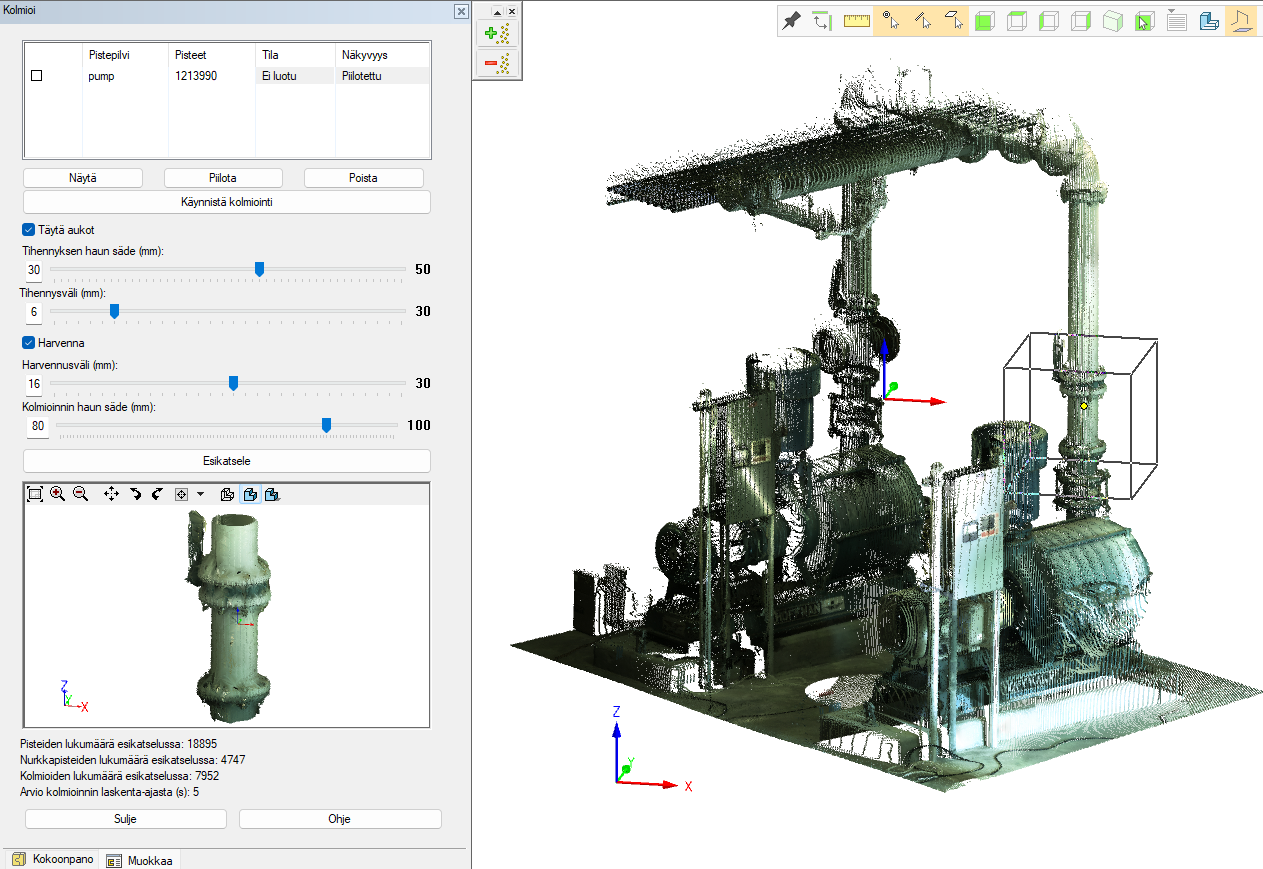Click zoom in magnifier in preview toolbar

point(58,494)
